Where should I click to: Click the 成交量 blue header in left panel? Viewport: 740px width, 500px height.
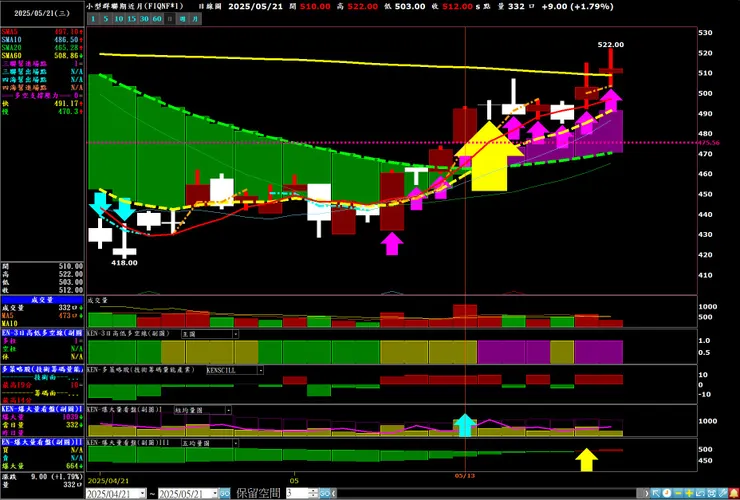(x=42, y=300)
